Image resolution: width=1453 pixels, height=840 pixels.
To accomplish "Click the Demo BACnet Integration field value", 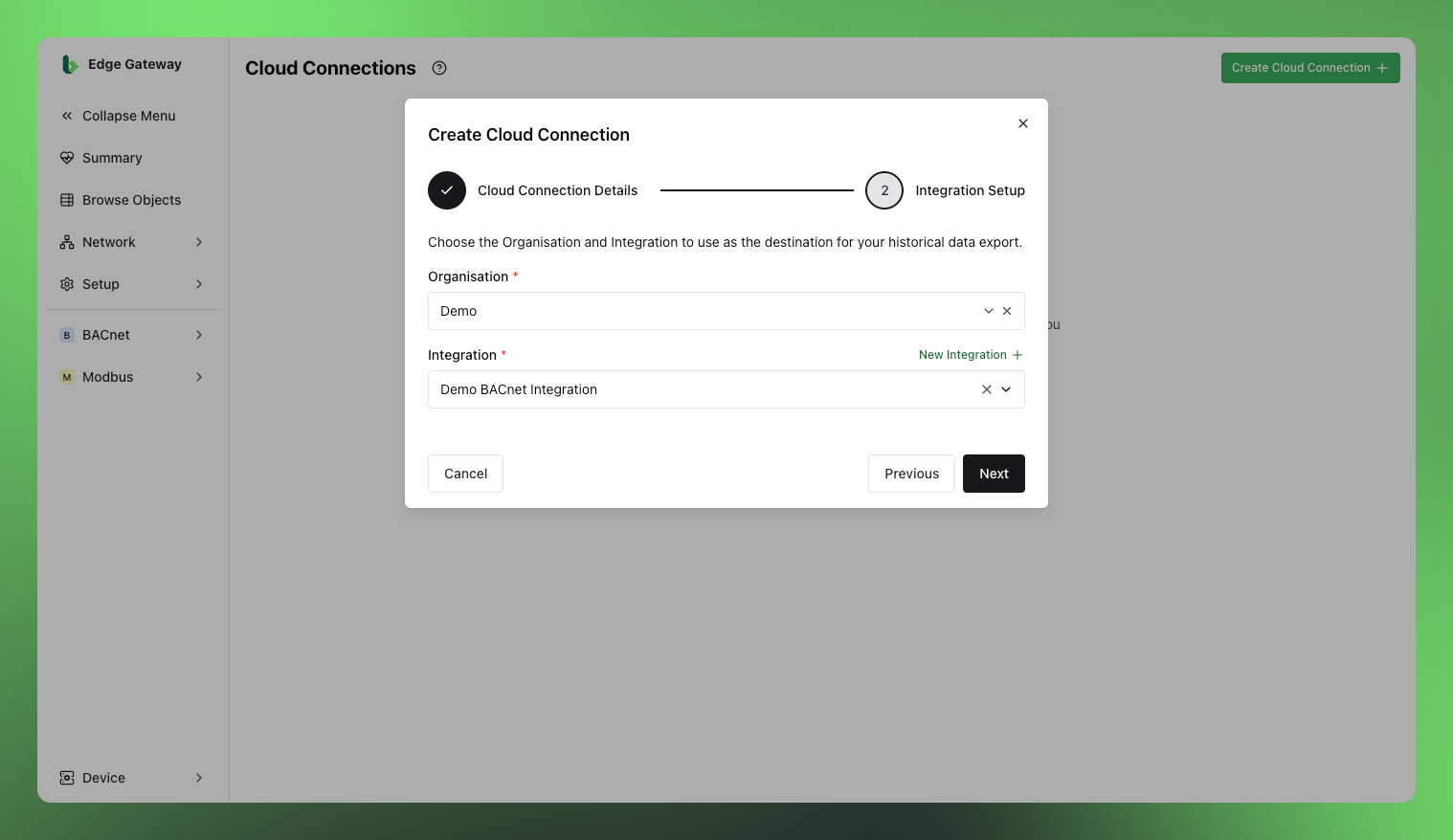I will click(x=519, y=389).
